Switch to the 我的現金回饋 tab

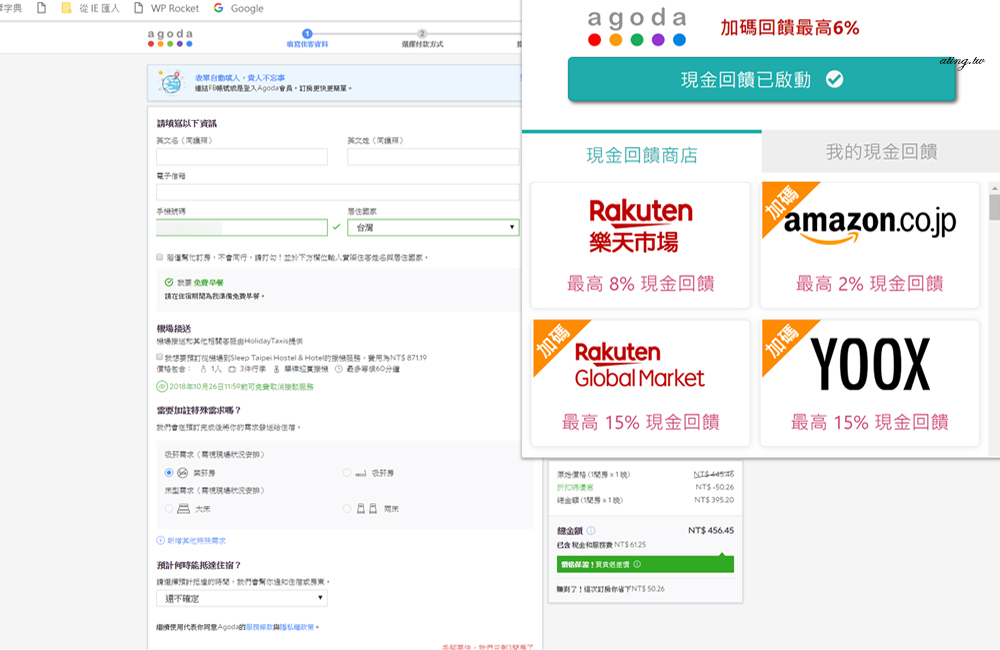(880, 152)
